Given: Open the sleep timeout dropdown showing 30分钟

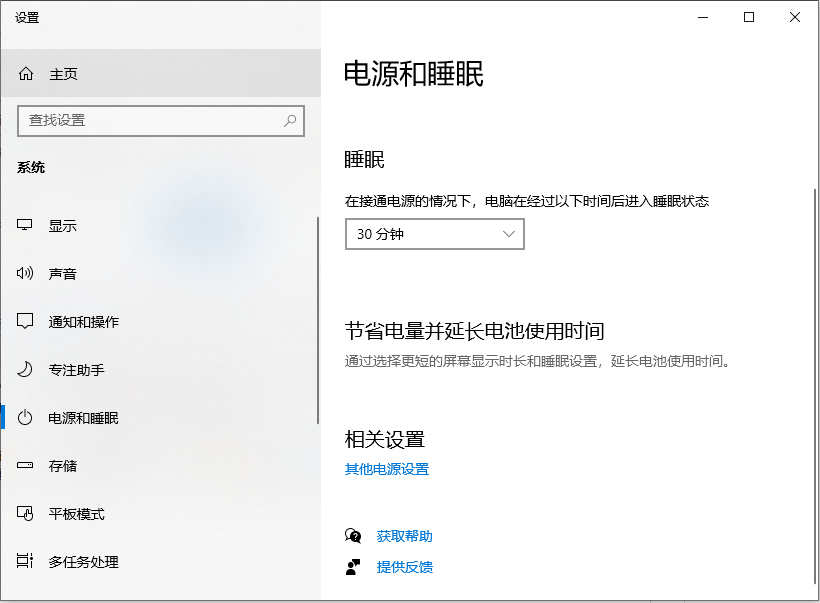Looking at the screenshot, I should pyautogui.click(x=434, y=233).
